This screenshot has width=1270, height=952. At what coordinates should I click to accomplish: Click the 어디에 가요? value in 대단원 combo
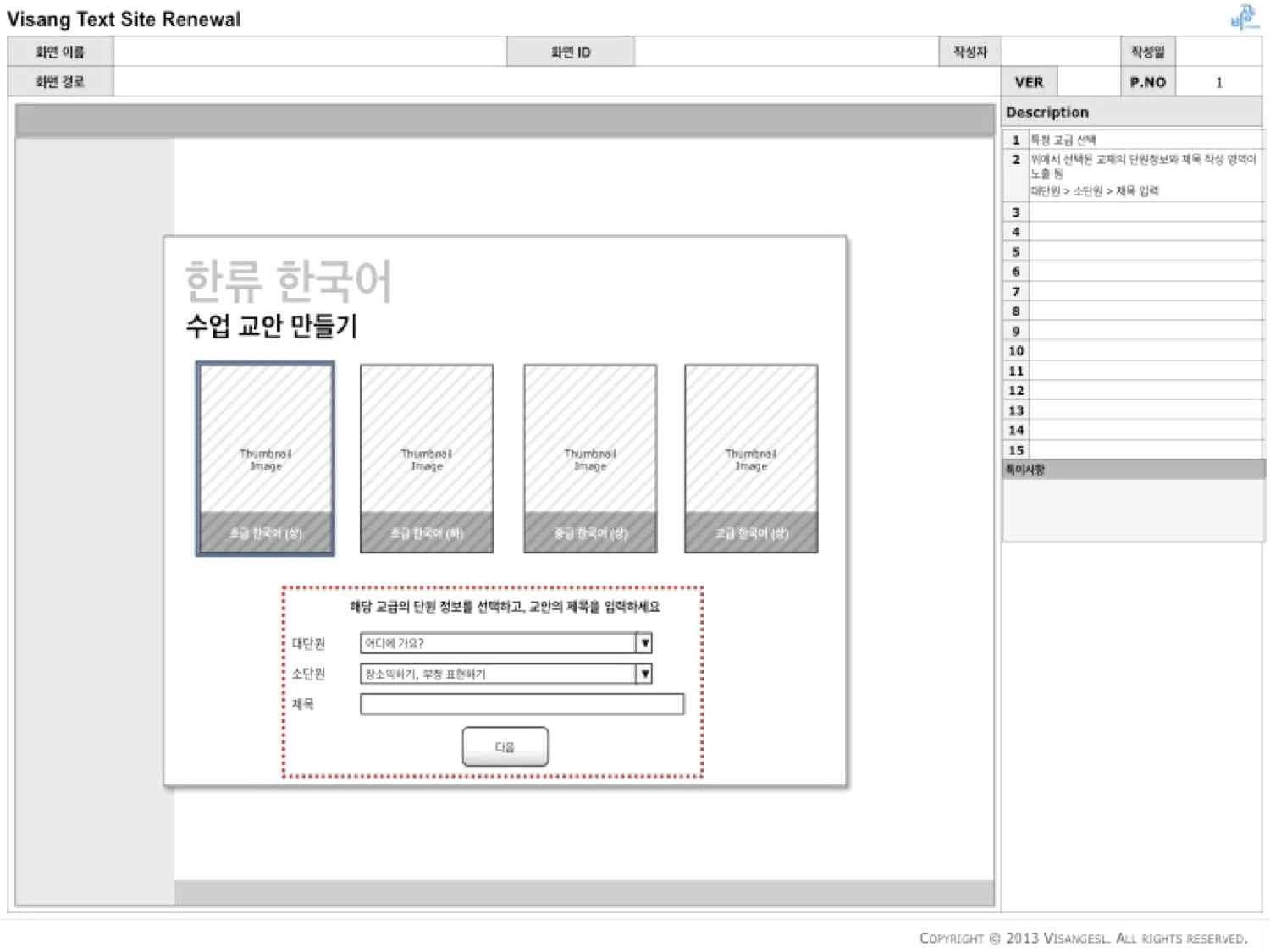click(x=394, y=643)
